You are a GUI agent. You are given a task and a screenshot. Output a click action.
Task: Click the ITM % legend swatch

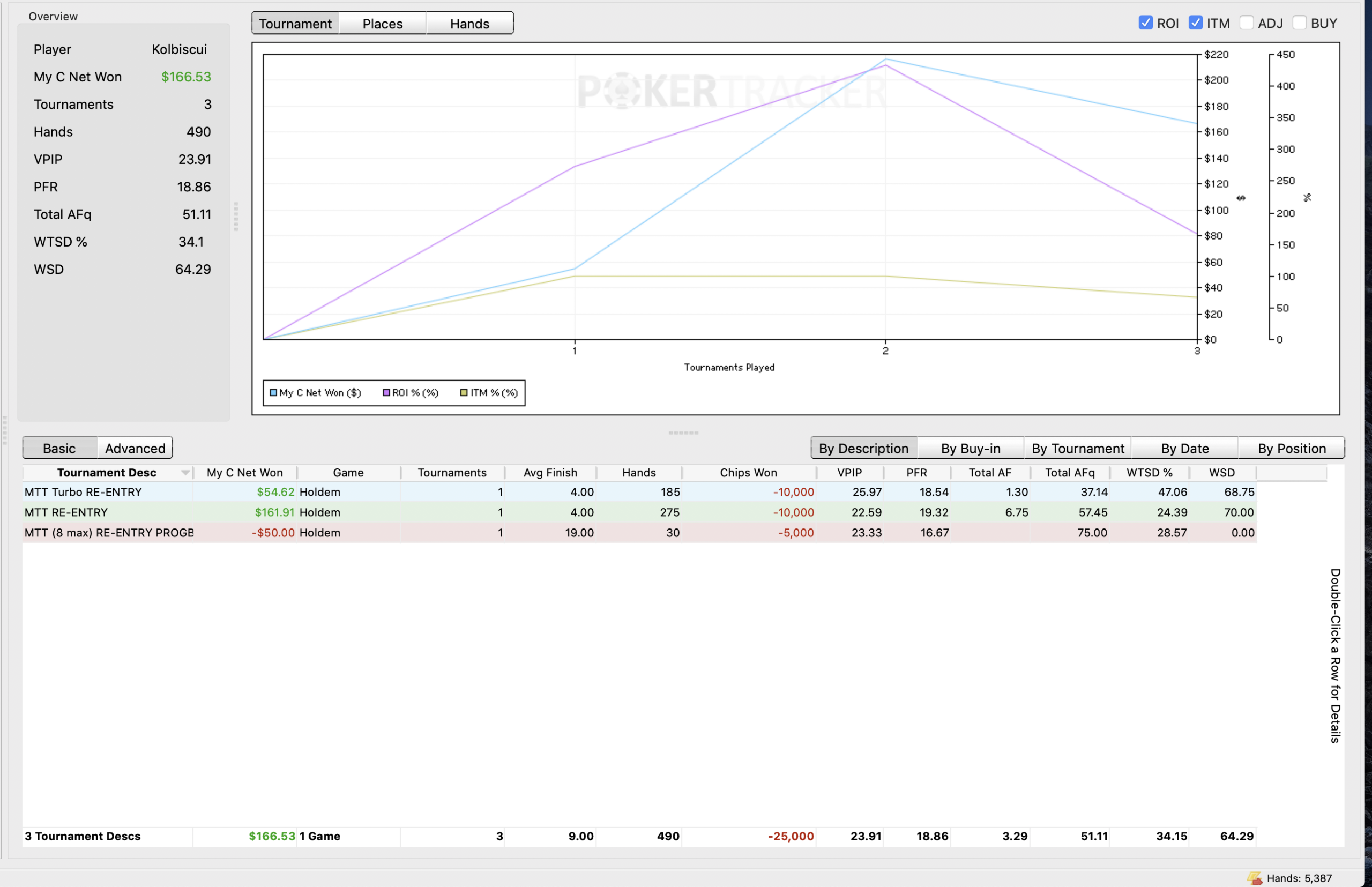[x=464, y=393]
